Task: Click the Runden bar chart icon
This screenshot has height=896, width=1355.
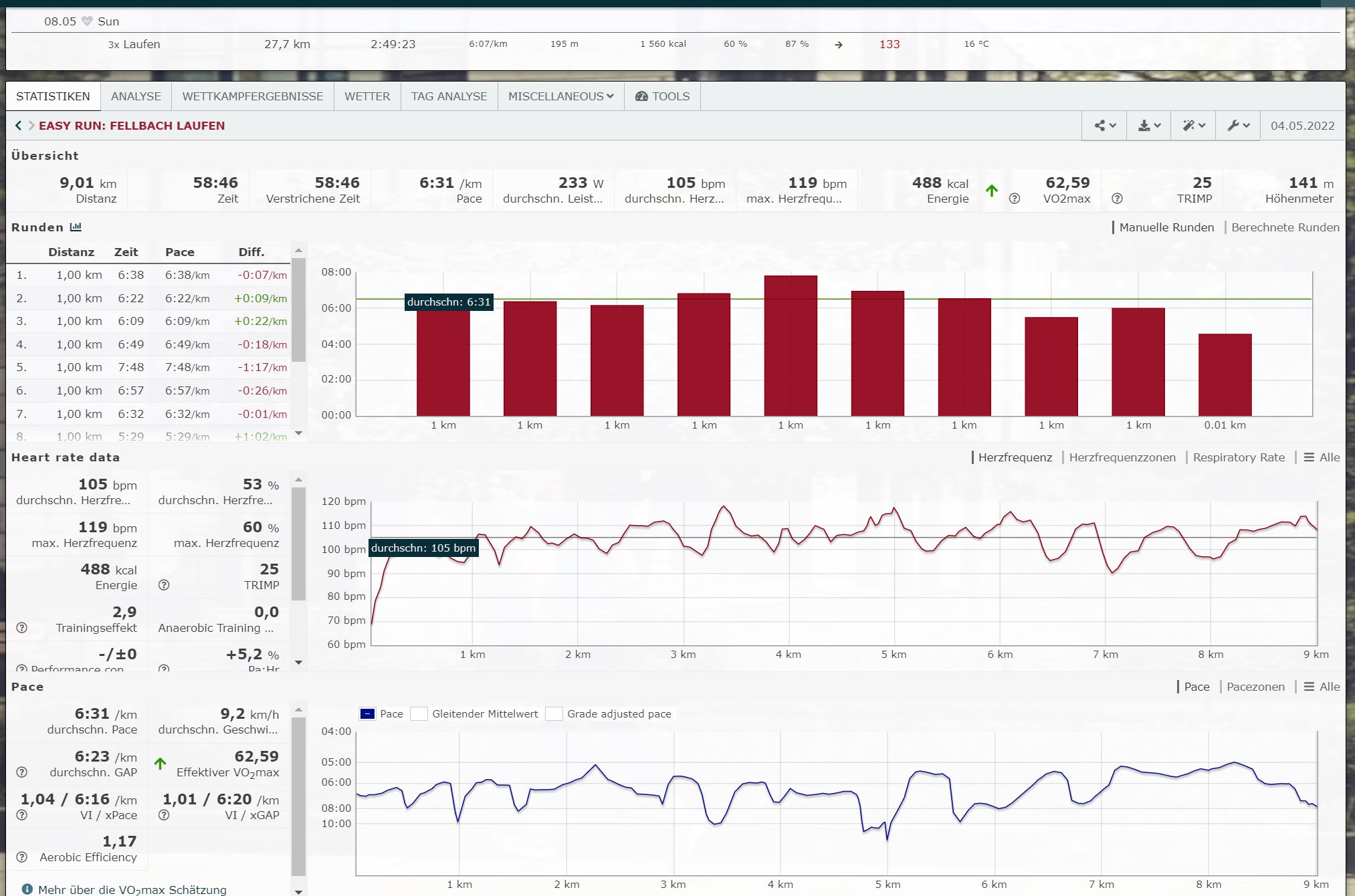Action: pyautogui.click(x=76, y=227)
